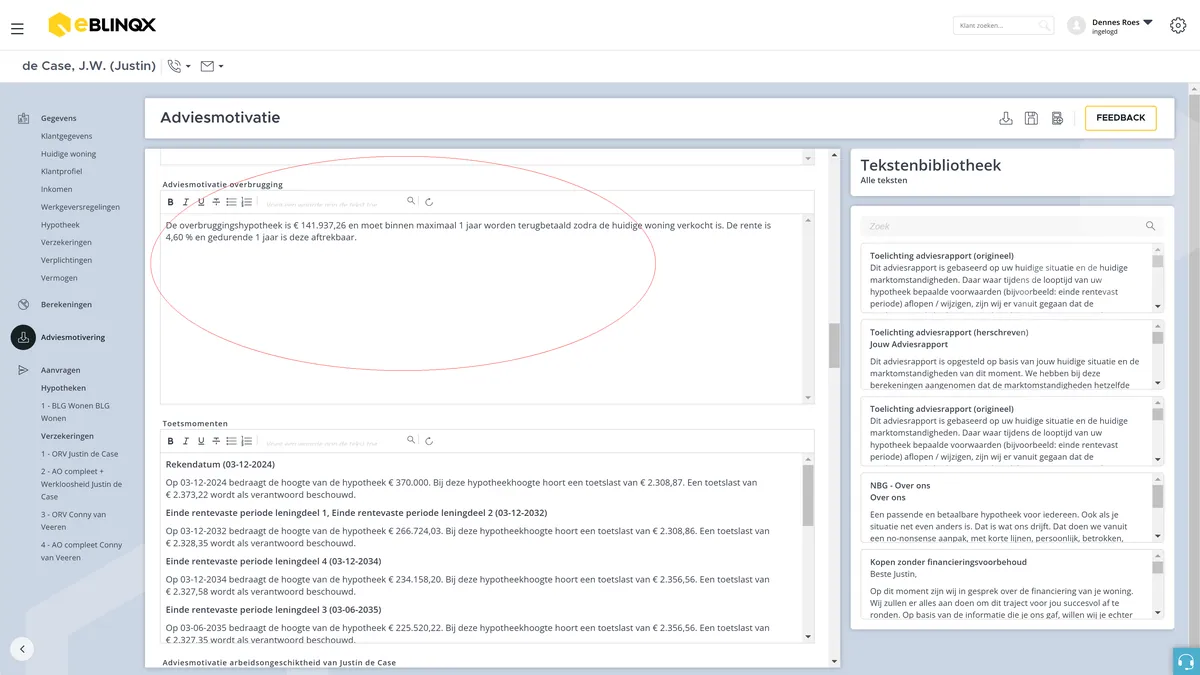Open the email dropdown next to client name
The image size is (1200, 675).
[211, 66]
